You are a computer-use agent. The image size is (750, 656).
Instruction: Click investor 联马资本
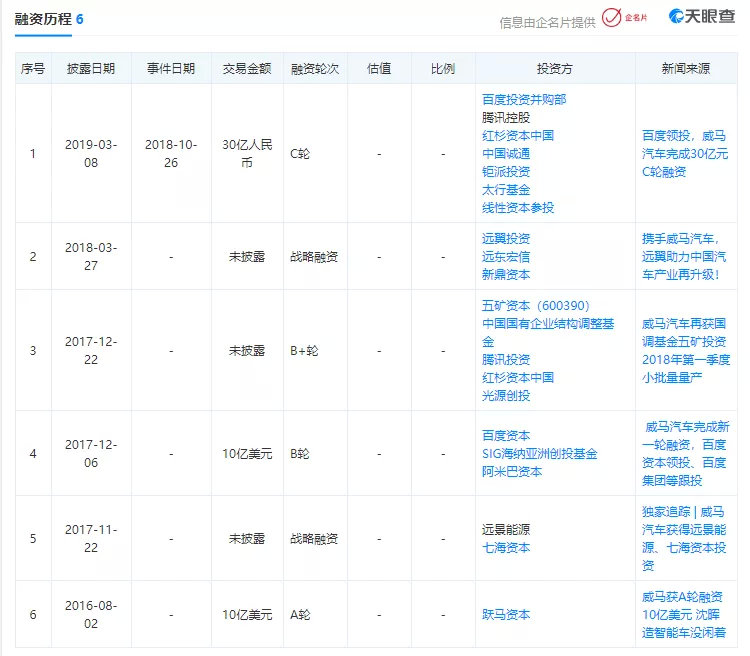click(x=505, y=614)
